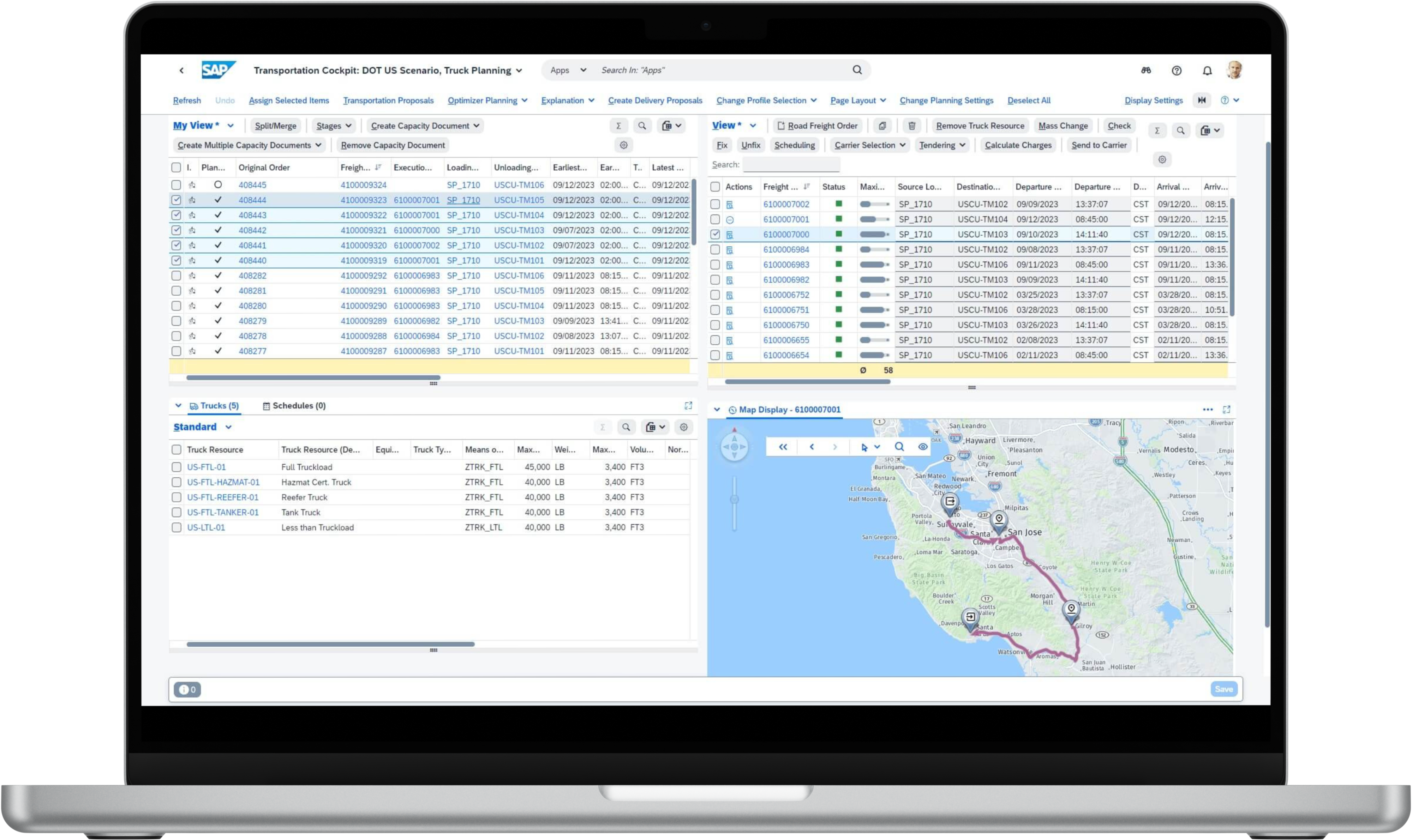This screenshot has height=840, width=1412.
Task: Maximize the Map Display panel
Action: 1226,409
